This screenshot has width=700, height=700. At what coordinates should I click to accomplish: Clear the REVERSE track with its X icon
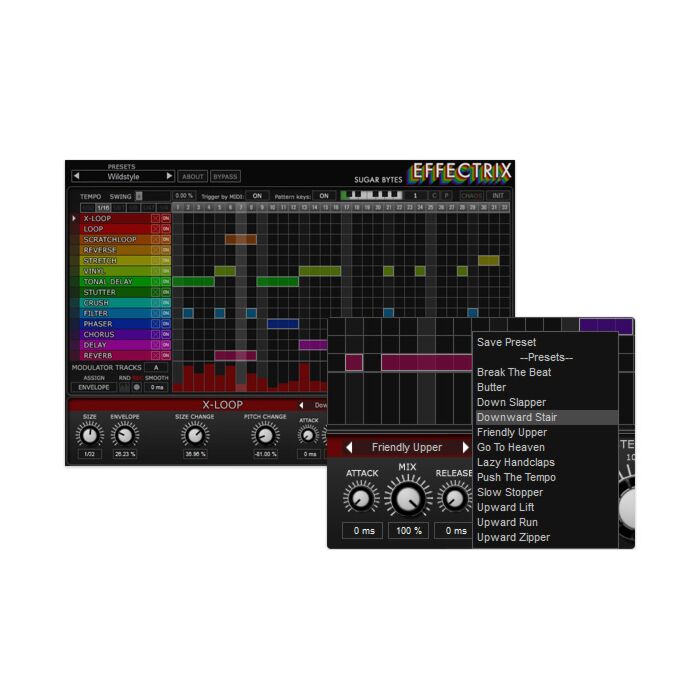pyautogui.click(x=155, y=250)
